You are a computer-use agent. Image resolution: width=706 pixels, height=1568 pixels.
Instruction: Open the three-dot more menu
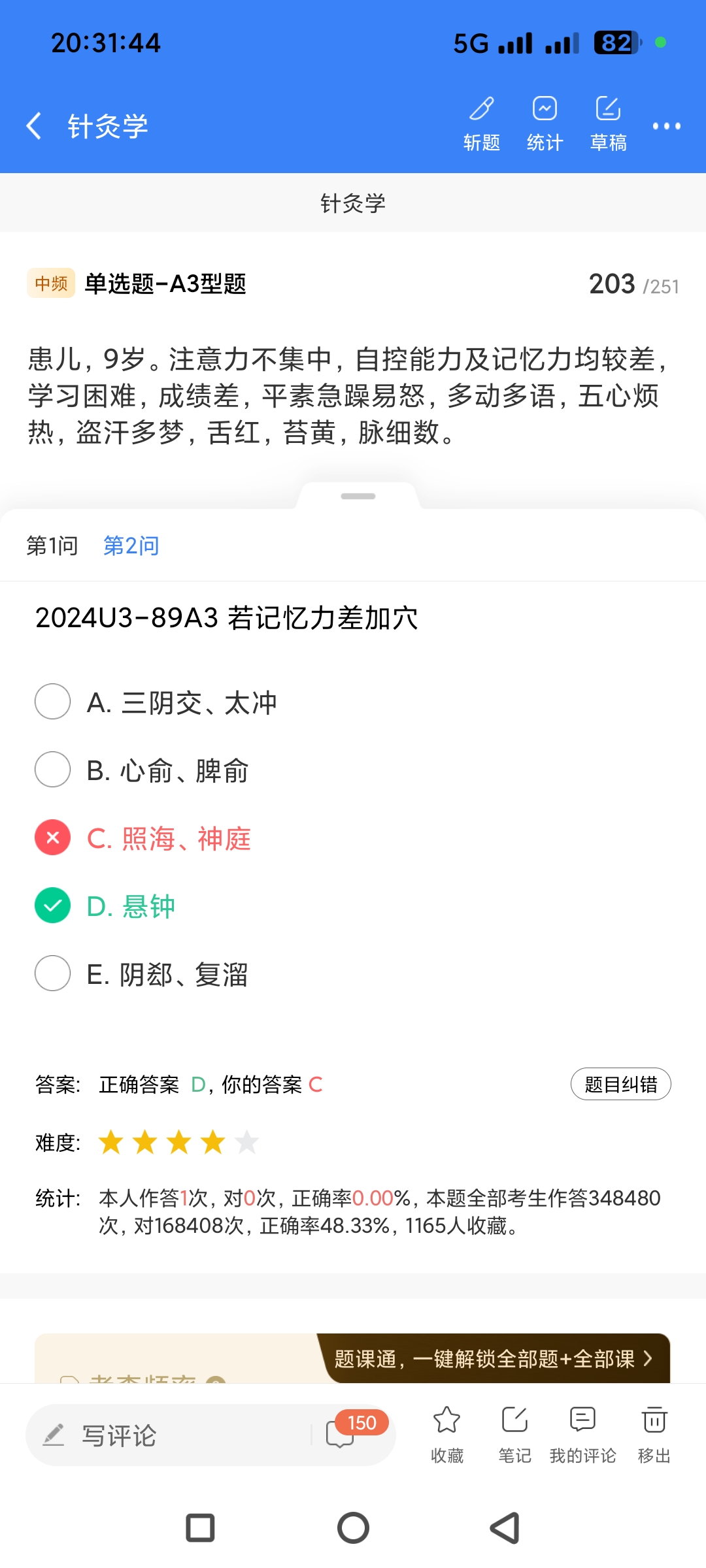pyautogui.click(x=666, y=125)
